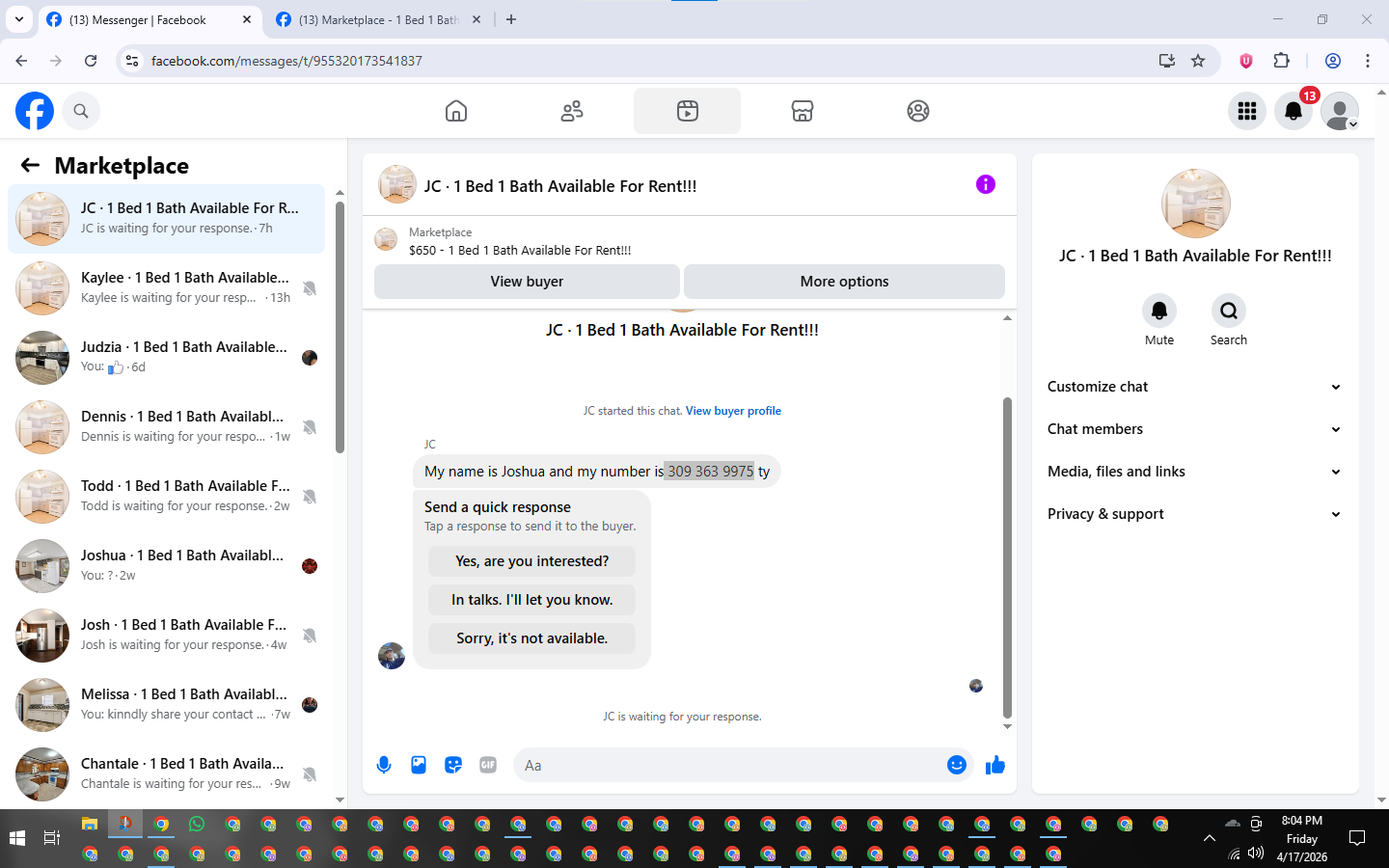
Task: Open the browser Extensions puzzle icon
Action: [x=1281, y=61]
